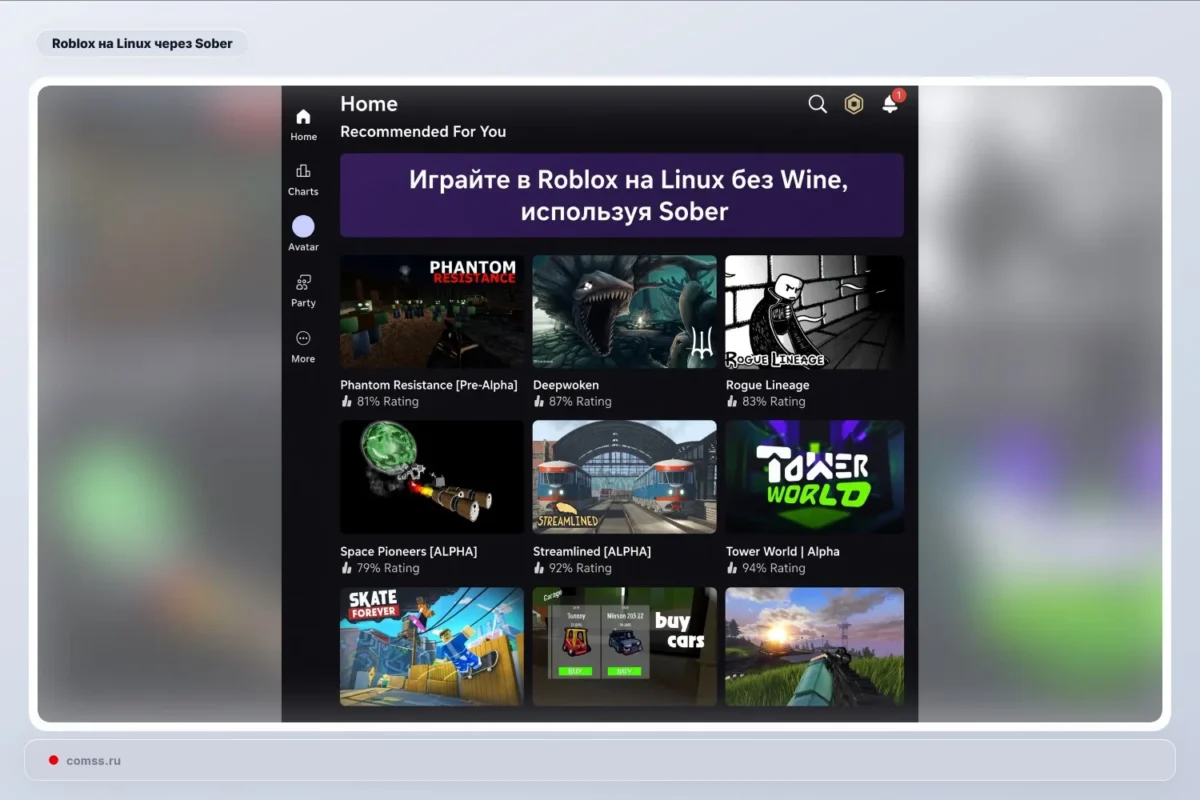The image size is (1200, 800).
Task: Click the 'Roblox на Linux через Sober' caption
Action: click(x=142, y=43)
